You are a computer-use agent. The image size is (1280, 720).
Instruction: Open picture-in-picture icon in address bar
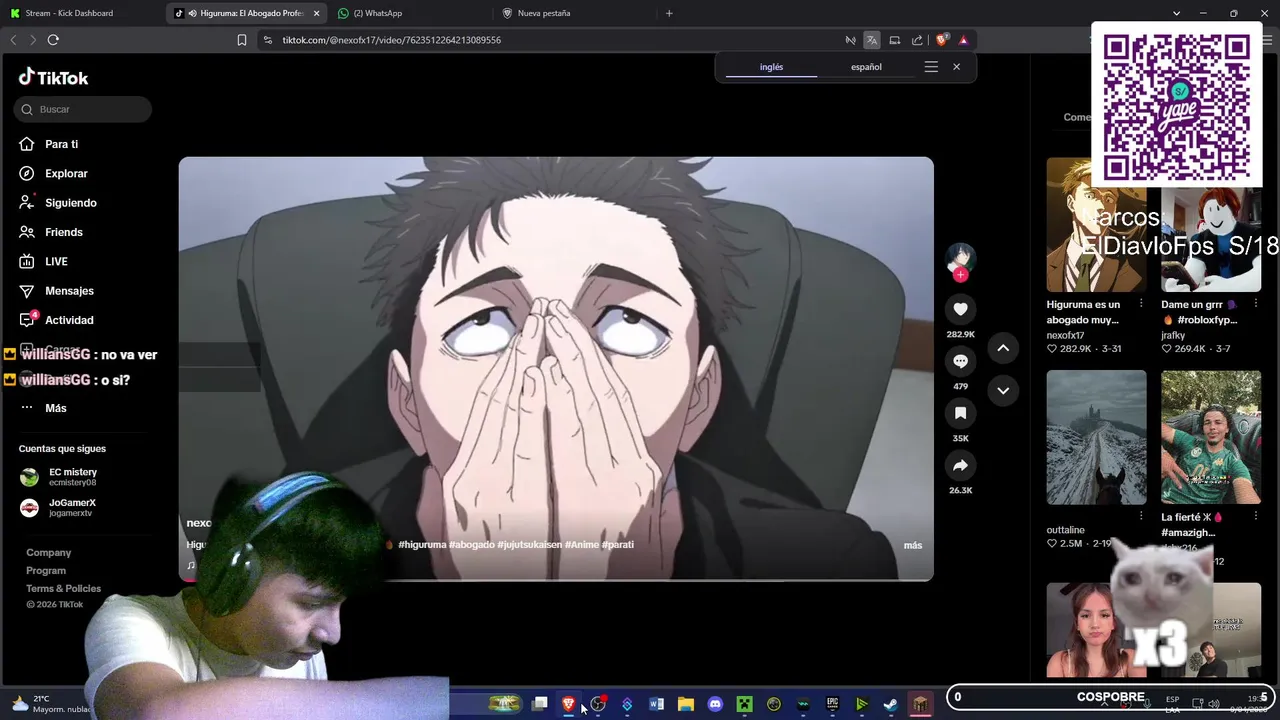(895, 40)
